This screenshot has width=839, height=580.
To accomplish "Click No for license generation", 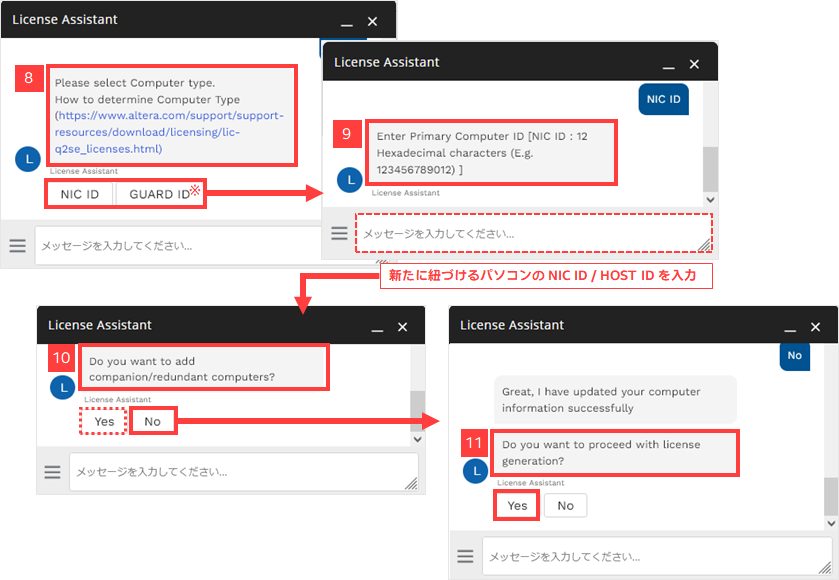I will 565,506.
